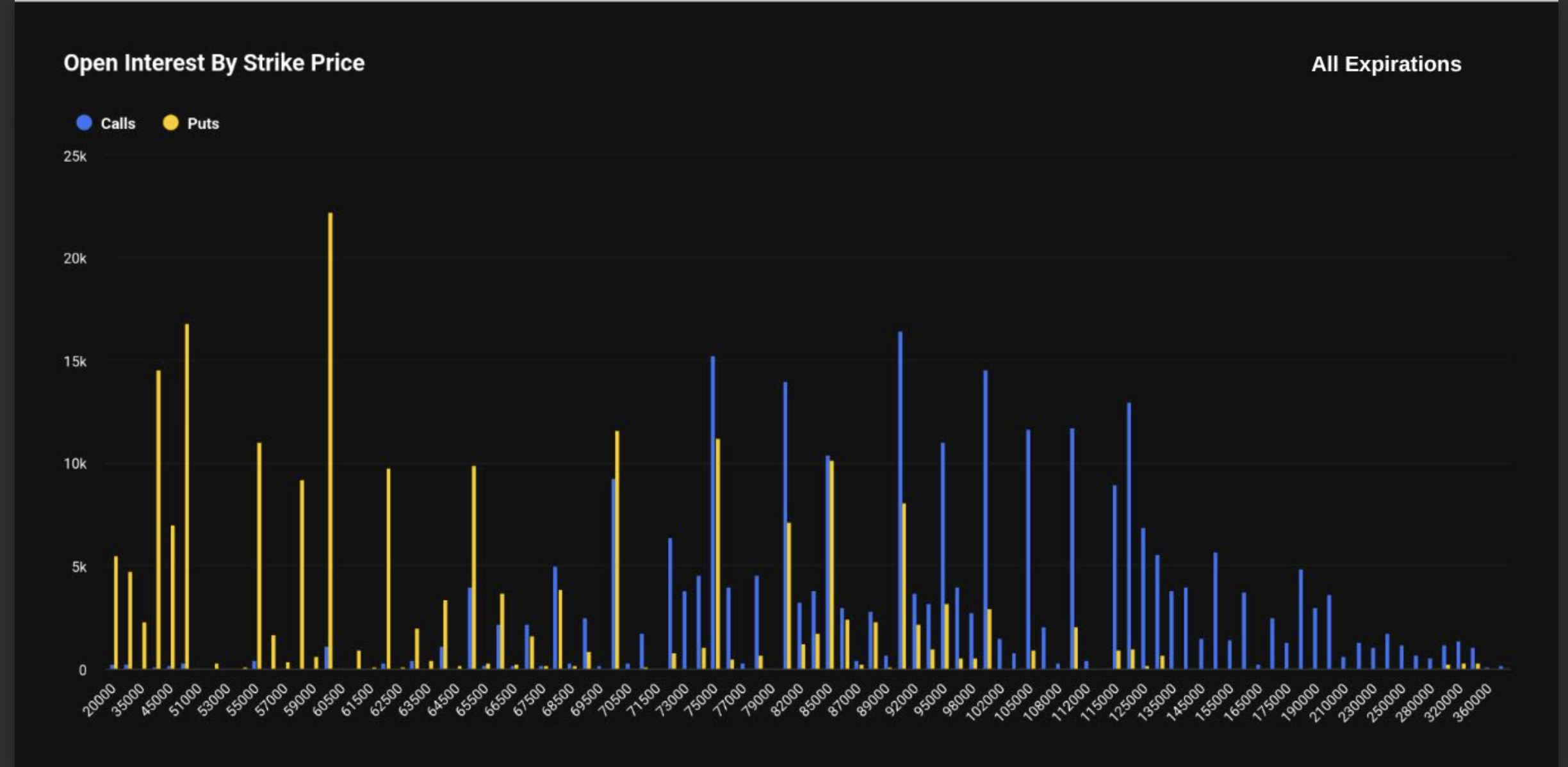Click the blue Calls legend circle

(84, 123)
